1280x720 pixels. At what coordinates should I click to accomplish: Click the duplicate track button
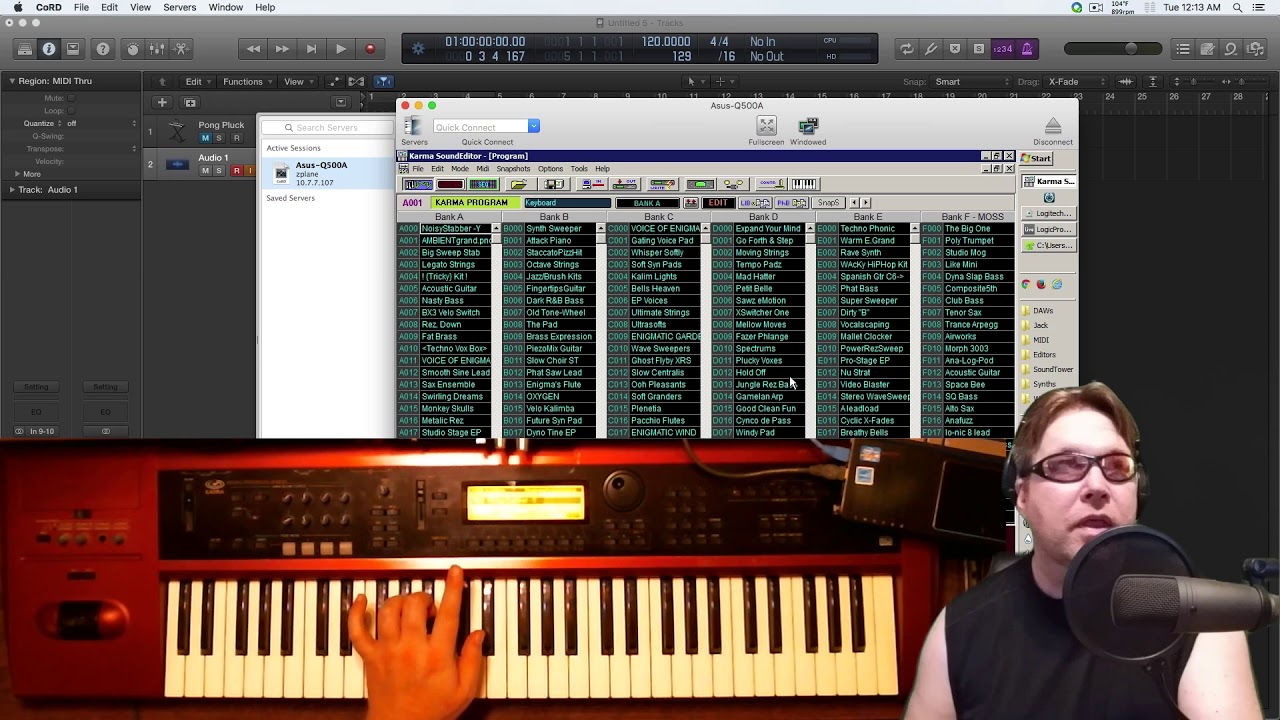tap(190, 102)
